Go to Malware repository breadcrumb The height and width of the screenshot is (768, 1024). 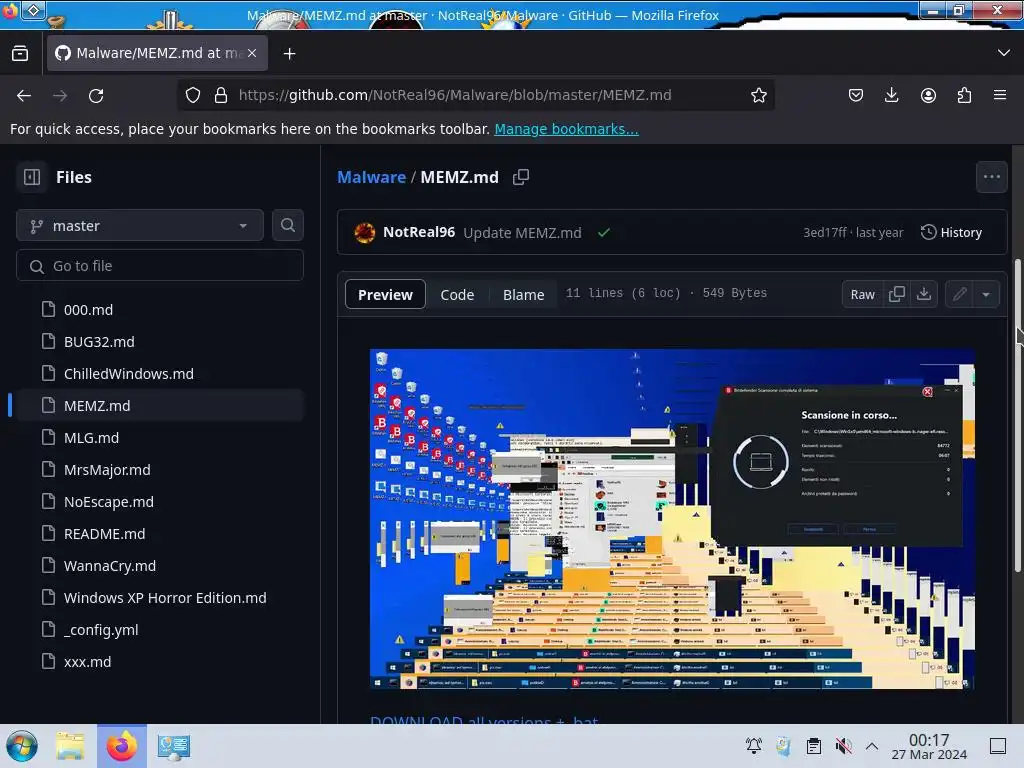pyautogui.click(x=372, y=177)
